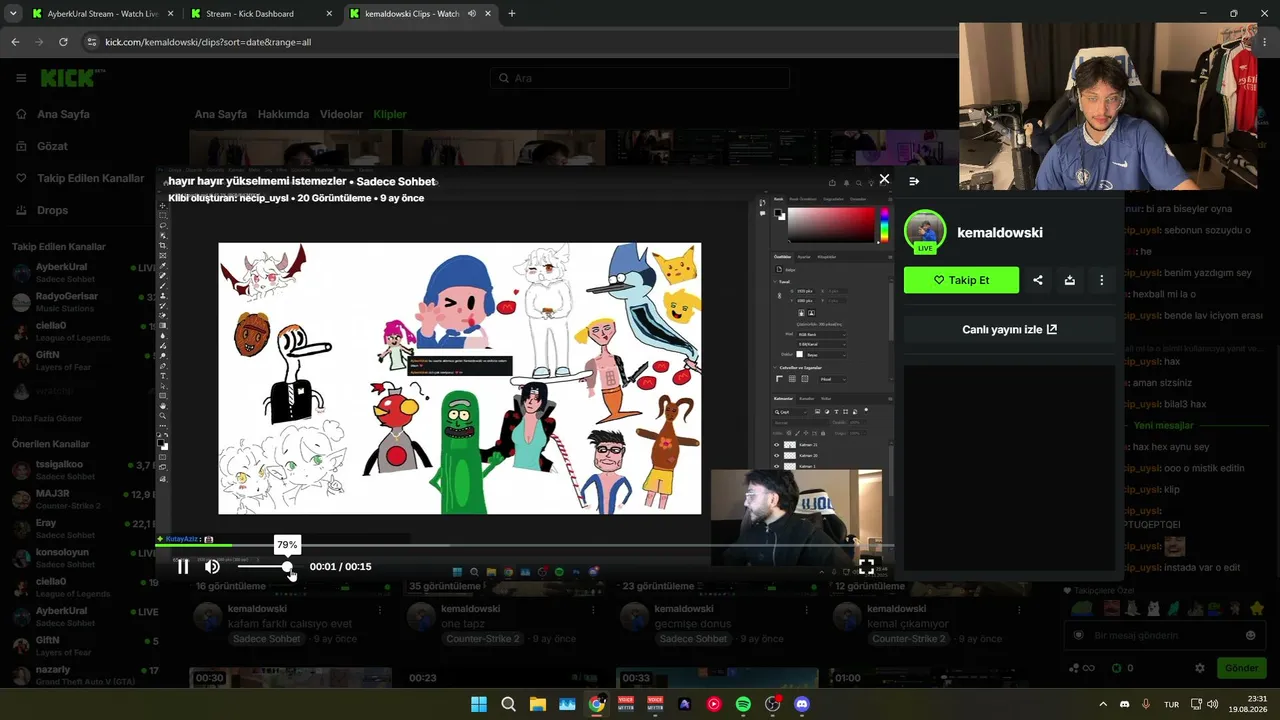
Task: Open nazarly recommended channel
Action: [85, 675]
